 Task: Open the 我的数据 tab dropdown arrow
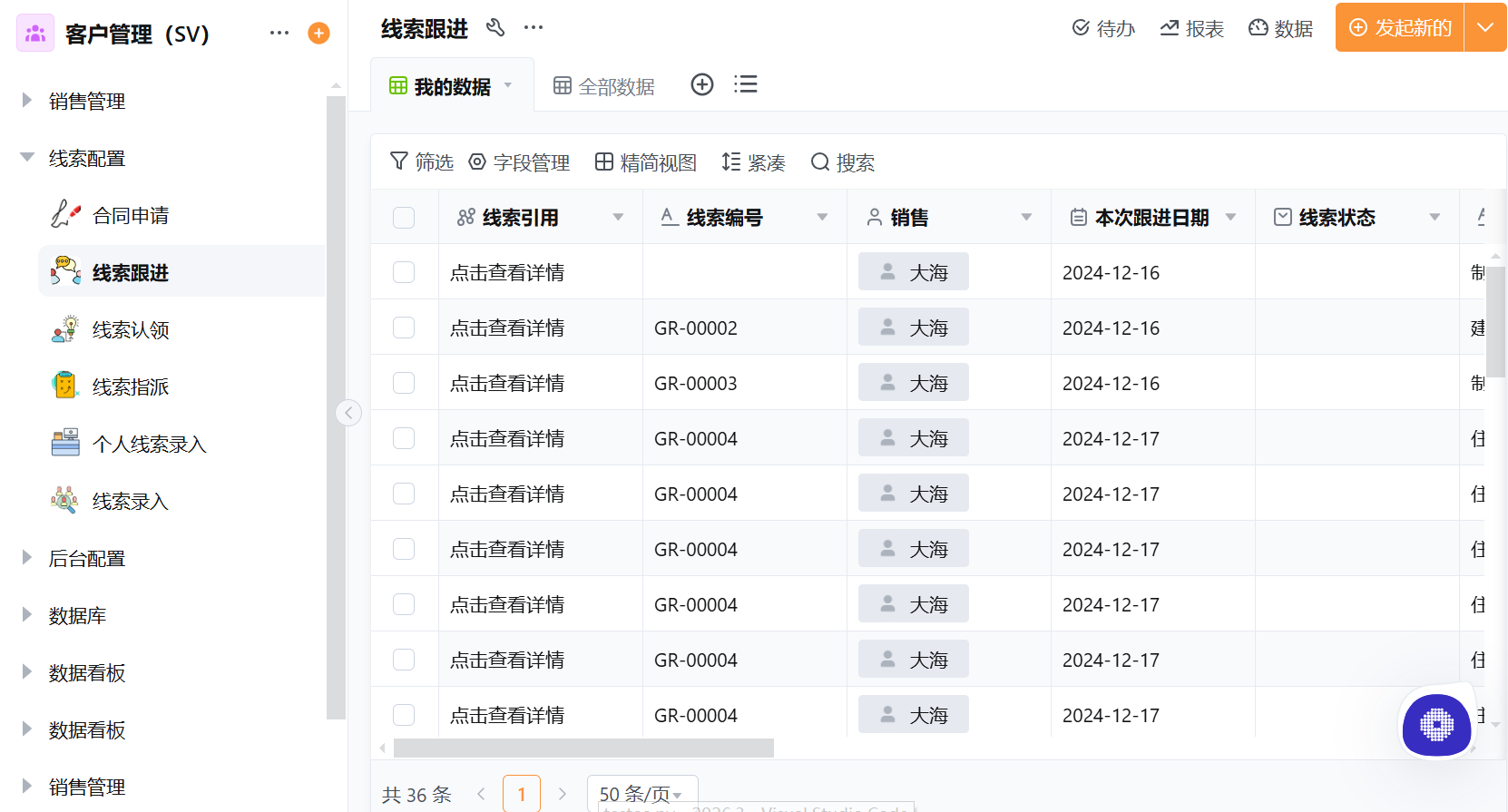508,85
